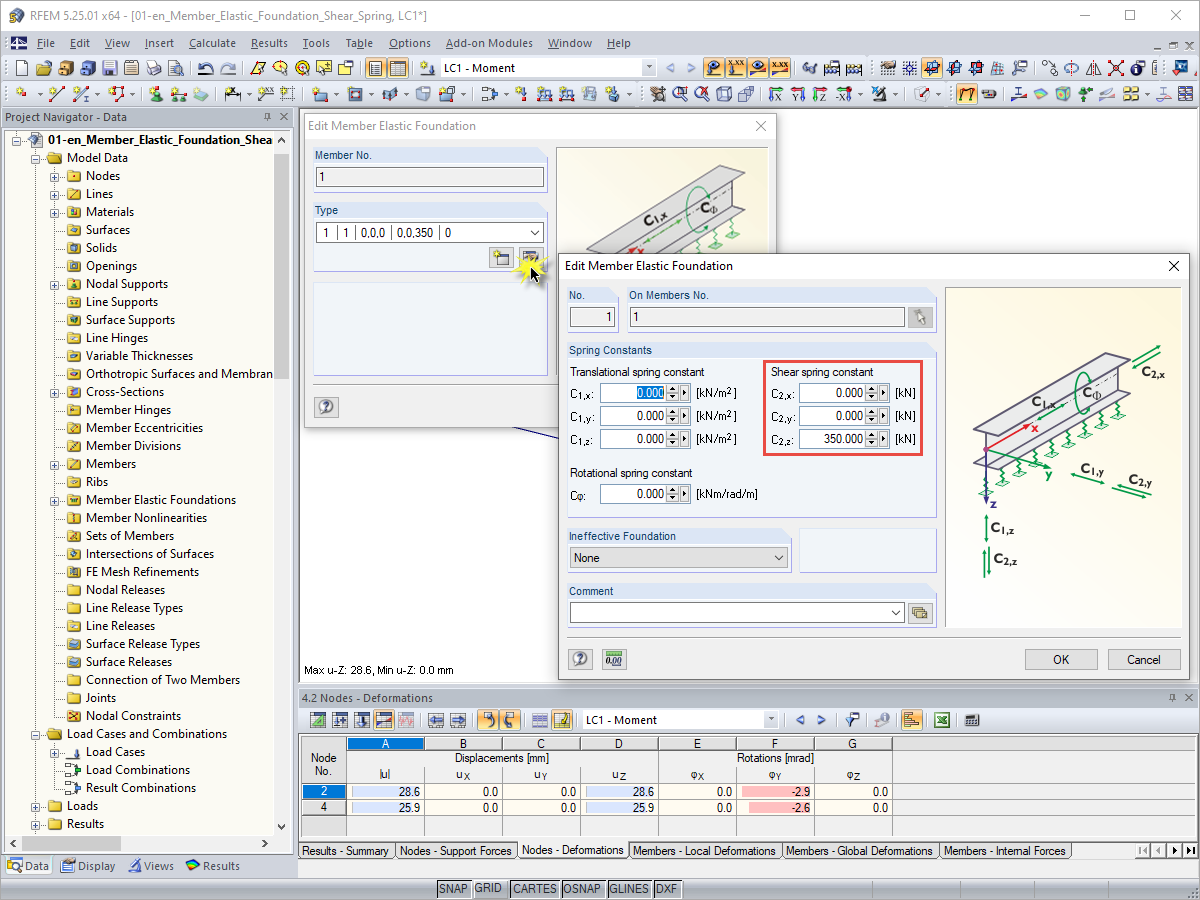Viewport: 1200px width, 900px height.
Task: Open the LC1 - Moment dropdown in results table
Action: [770, 720]
